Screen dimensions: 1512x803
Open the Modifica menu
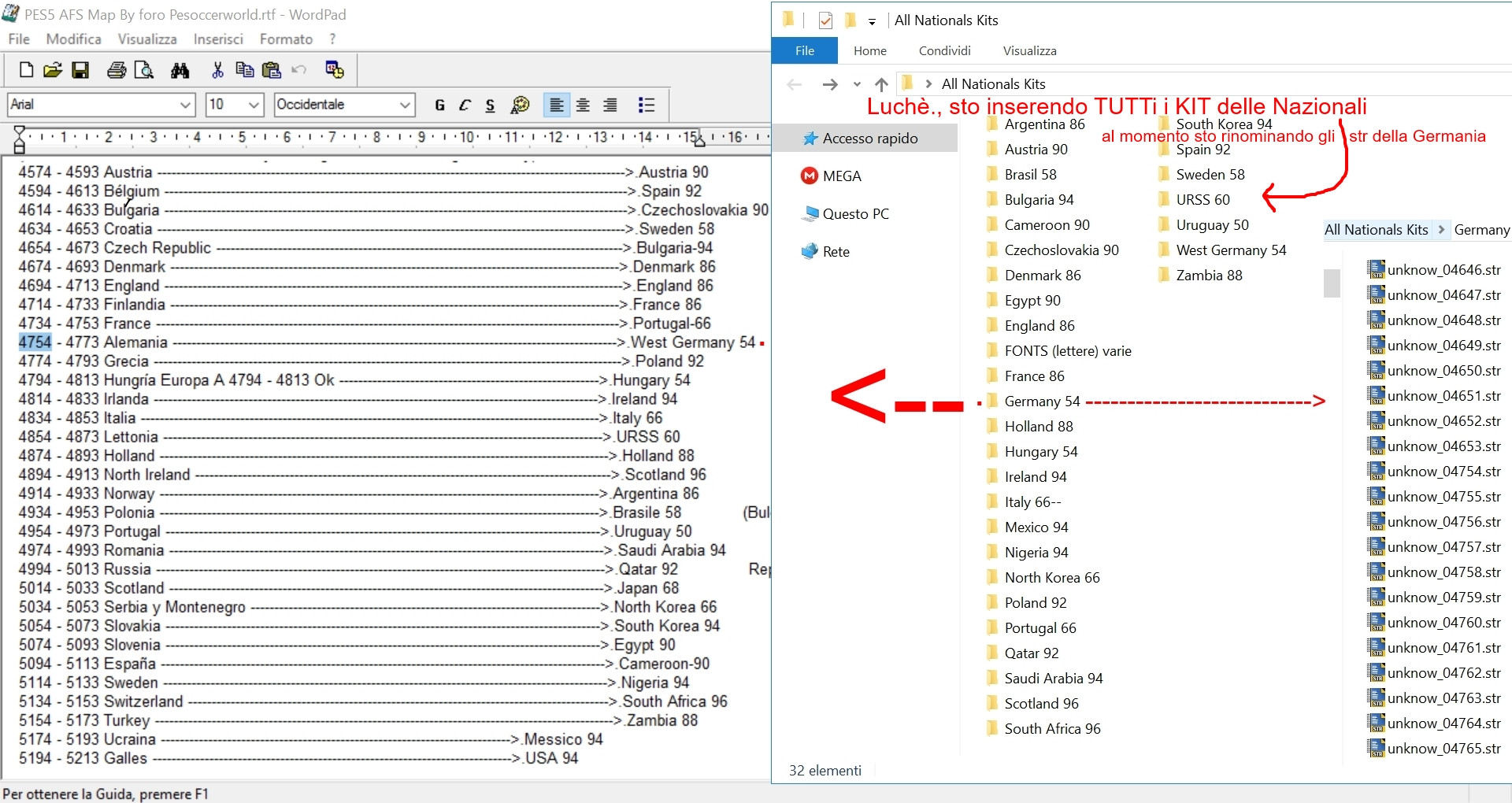pos(73,39)
